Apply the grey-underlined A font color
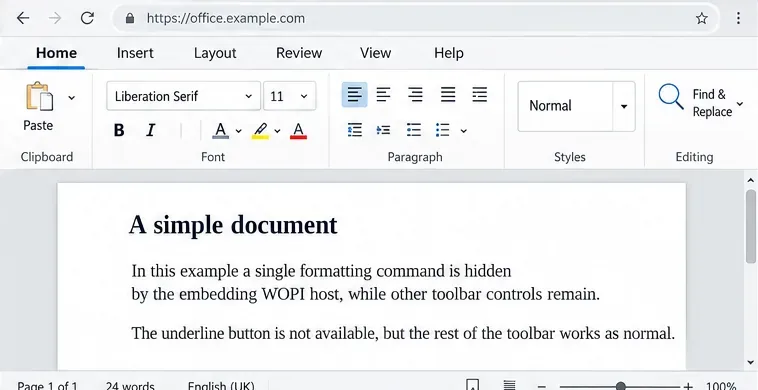Image resolution: width=758 pixels, height=390 pixels. (x=220, y=130)
